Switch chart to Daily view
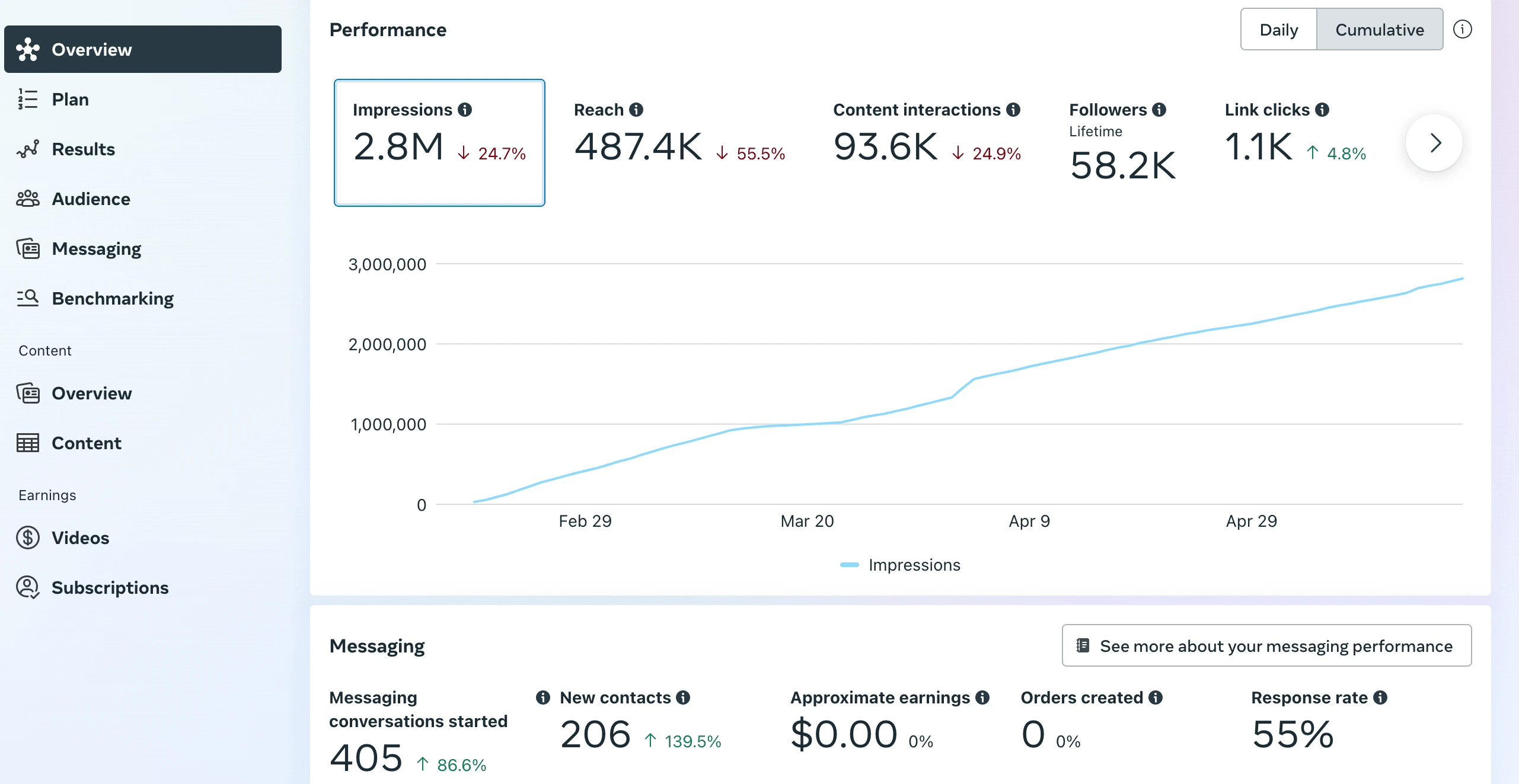This screenshot has width=1519, height=784. click(x=1278, y=30)
